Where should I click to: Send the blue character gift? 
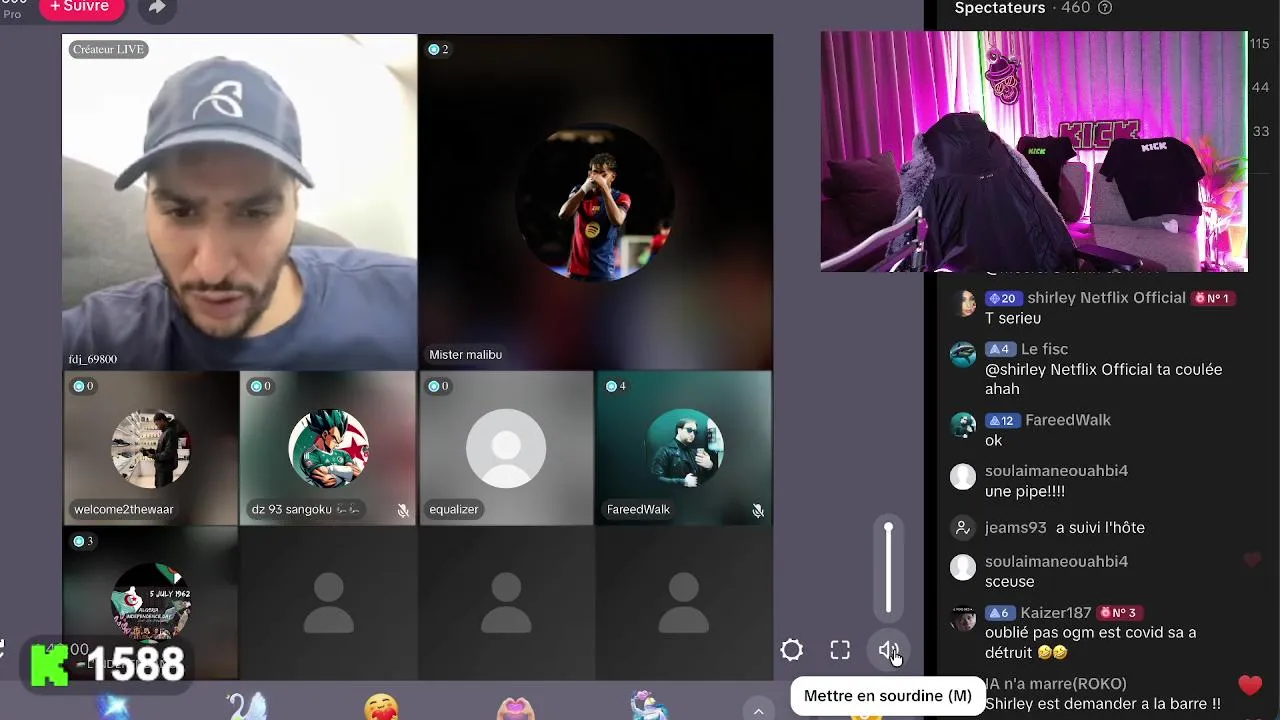649,706
